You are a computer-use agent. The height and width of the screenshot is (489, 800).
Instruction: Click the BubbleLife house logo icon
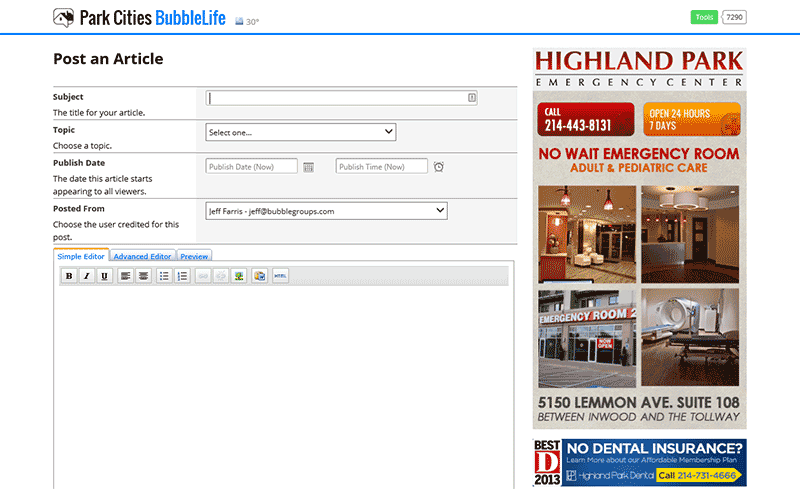(63, 18)
